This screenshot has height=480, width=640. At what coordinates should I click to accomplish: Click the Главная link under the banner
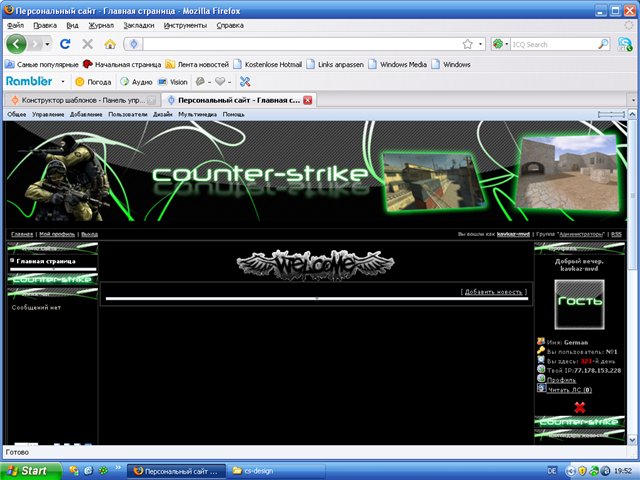pyautogui.click(x=22, y=234)
